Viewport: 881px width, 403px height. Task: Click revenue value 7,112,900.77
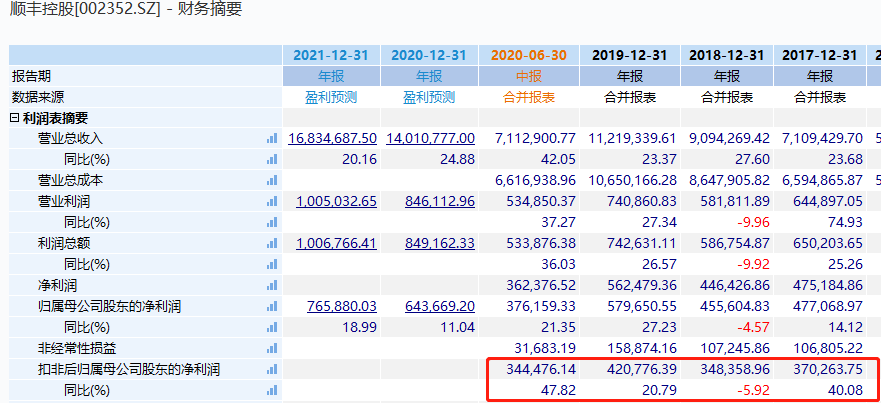(535, 138)
